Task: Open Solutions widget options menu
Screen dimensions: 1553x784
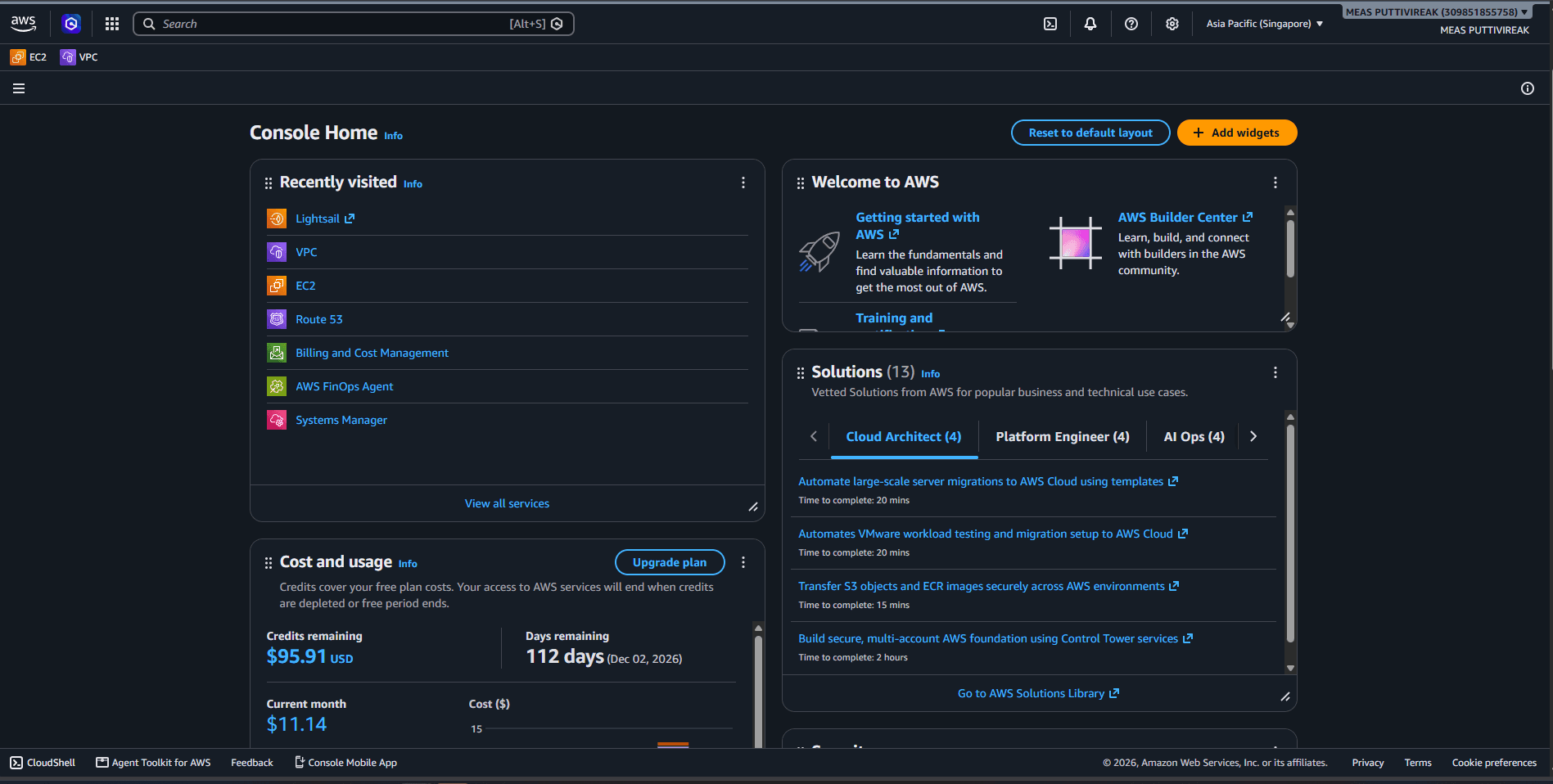Action: [1275, 372]
